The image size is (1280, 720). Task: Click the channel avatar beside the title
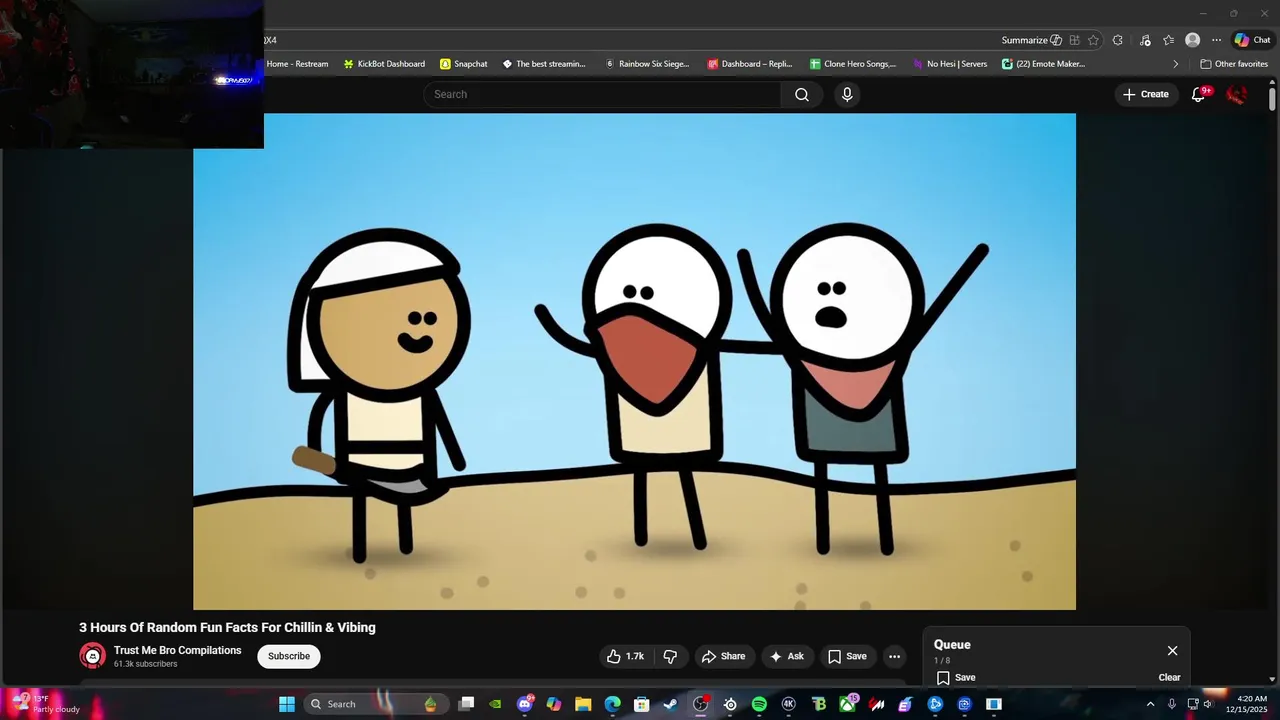(x=93, y=656)
